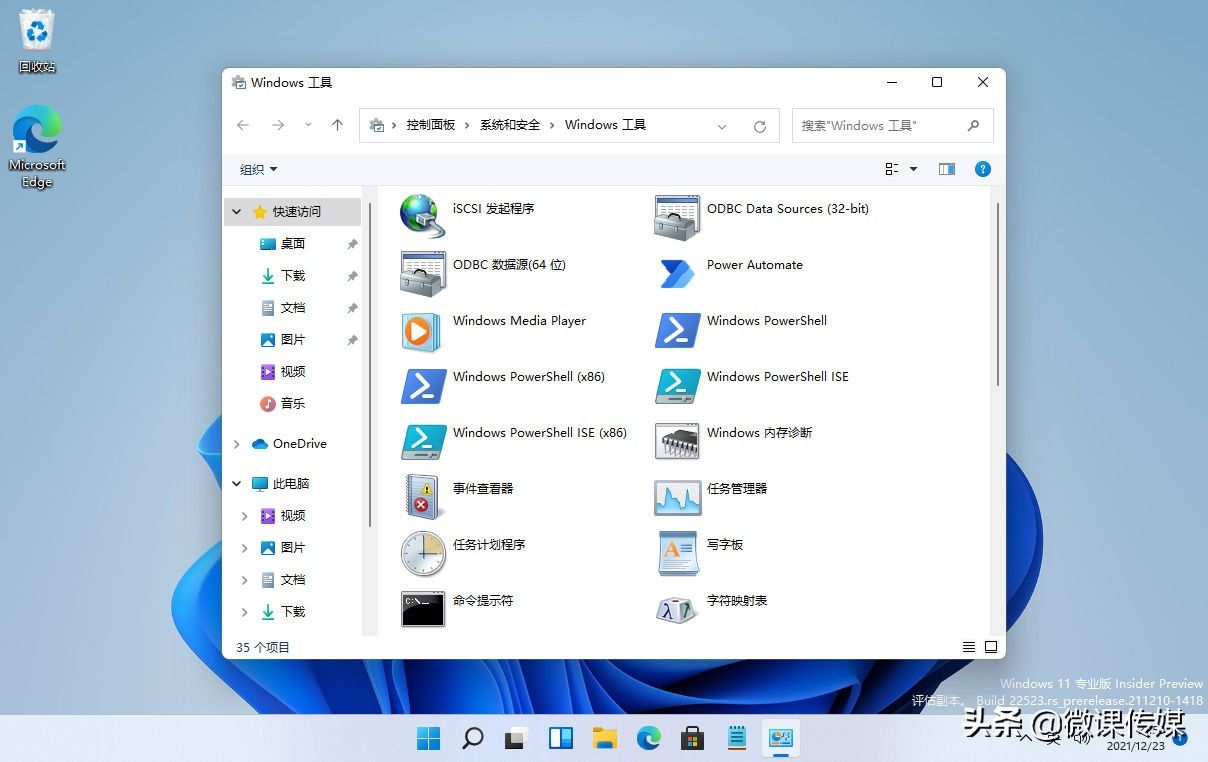
Task: Select 系统和安全 in breadcrumb path
Action: pyautogui.click(x=509, y=125)
